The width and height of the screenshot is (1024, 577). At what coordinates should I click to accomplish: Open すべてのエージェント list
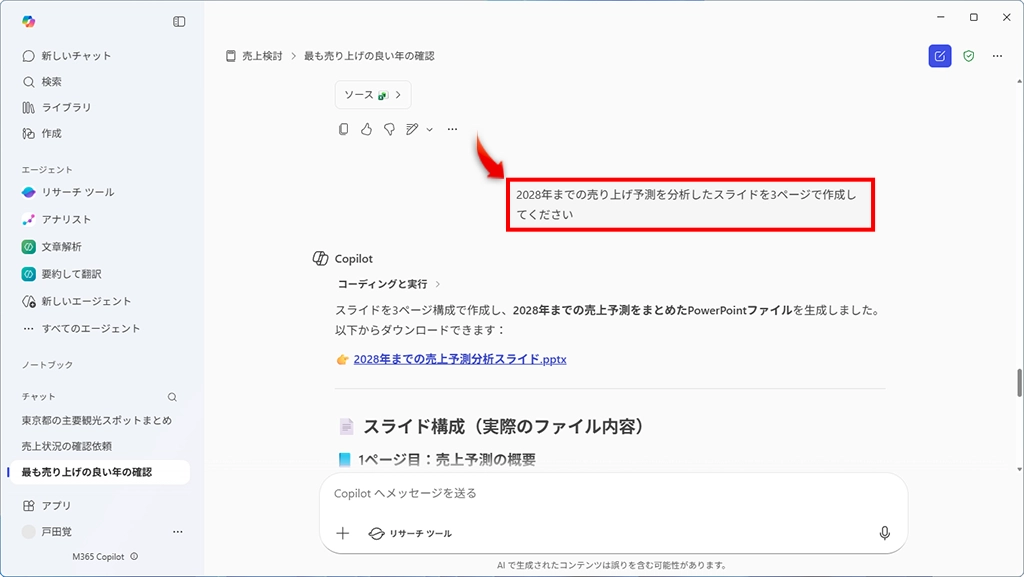(90, 328)
